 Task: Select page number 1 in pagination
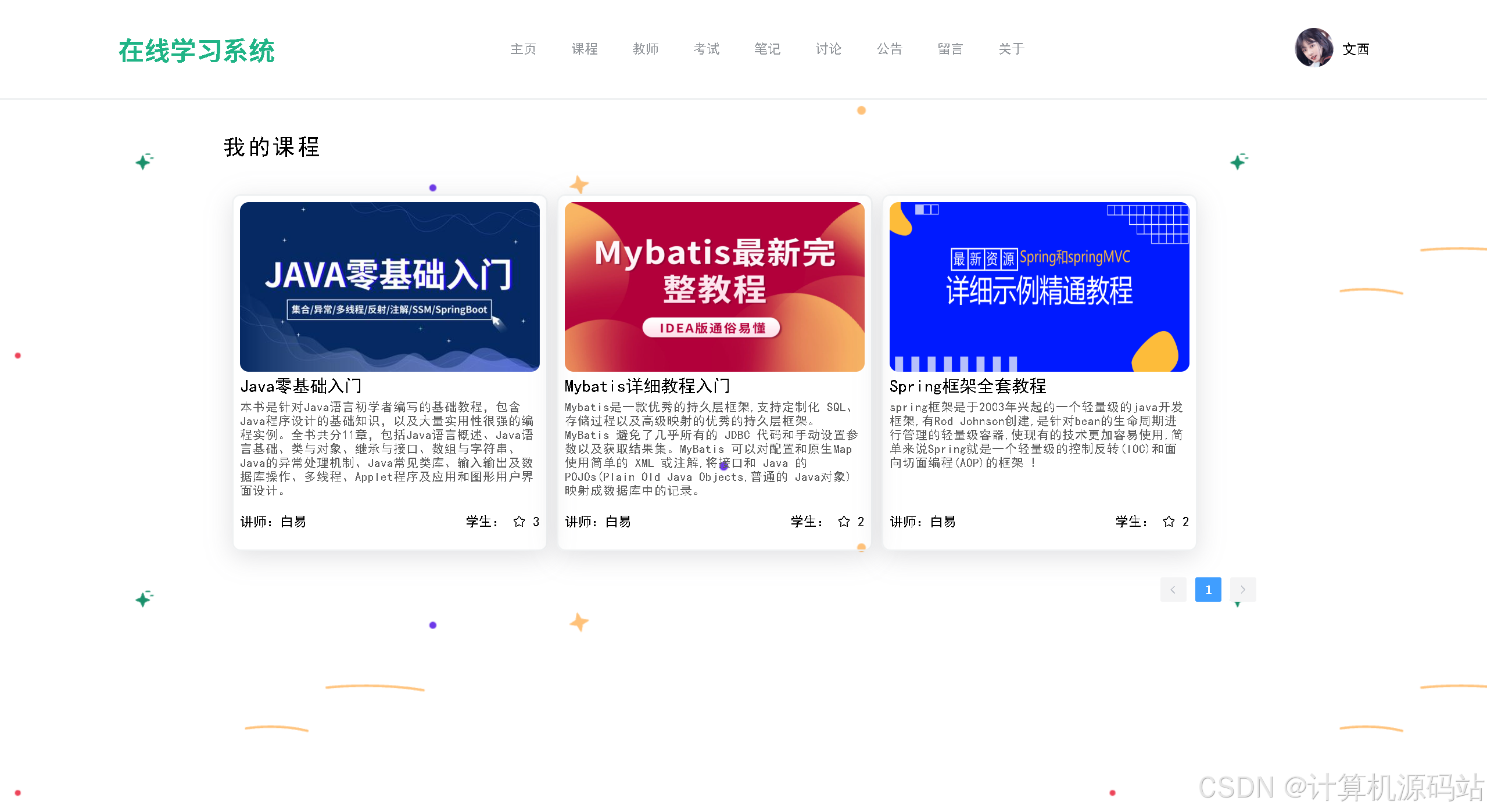click(x=1208, y=590)
